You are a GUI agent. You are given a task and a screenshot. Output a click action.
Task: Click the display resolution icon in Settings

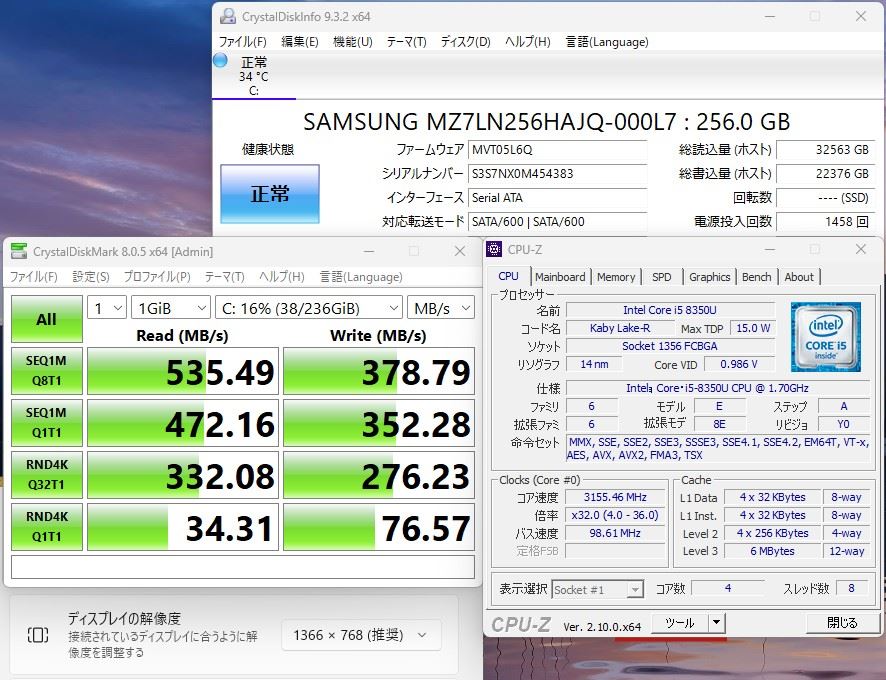38,635
